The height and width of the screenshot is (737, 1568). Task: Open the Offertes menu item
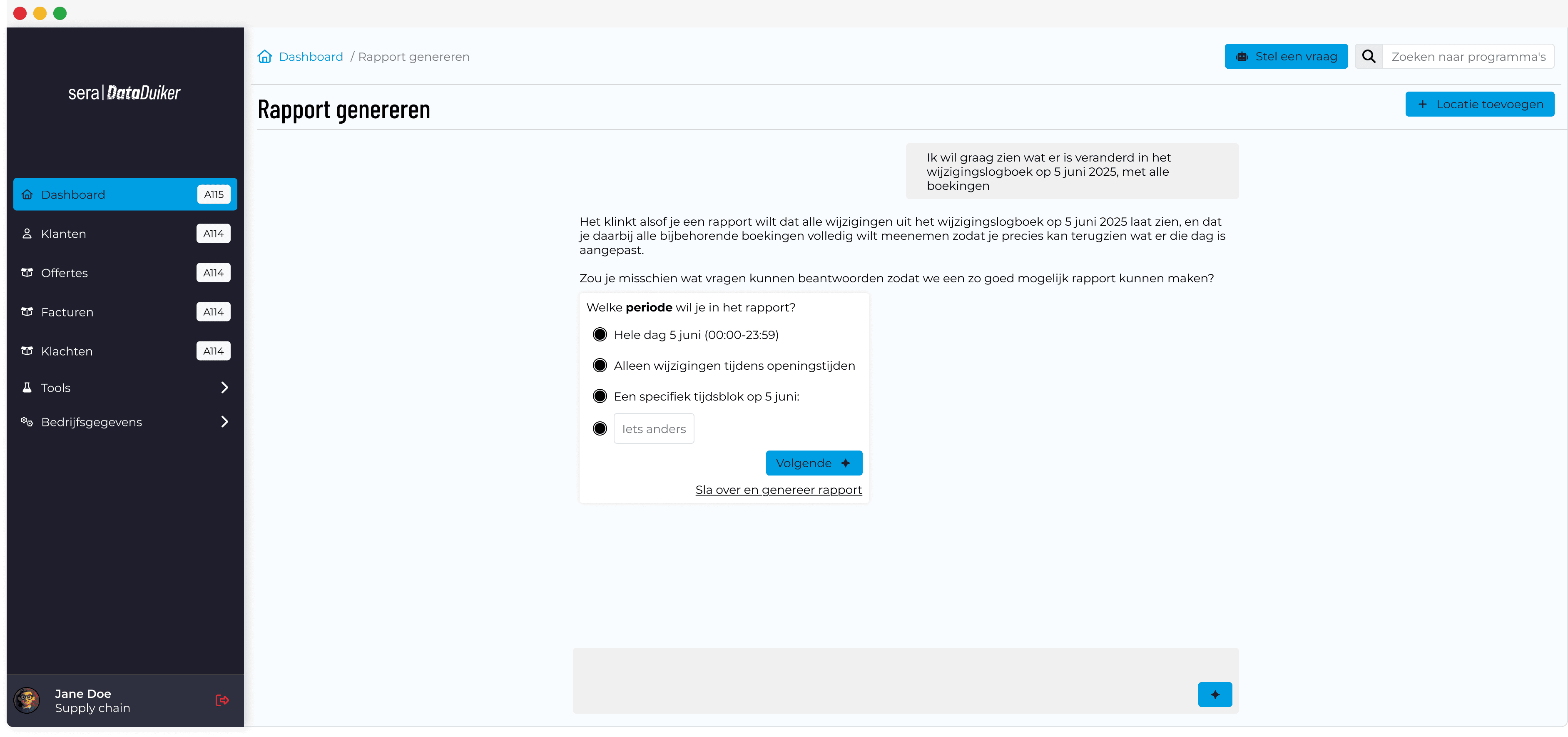(x=65, y=273)
